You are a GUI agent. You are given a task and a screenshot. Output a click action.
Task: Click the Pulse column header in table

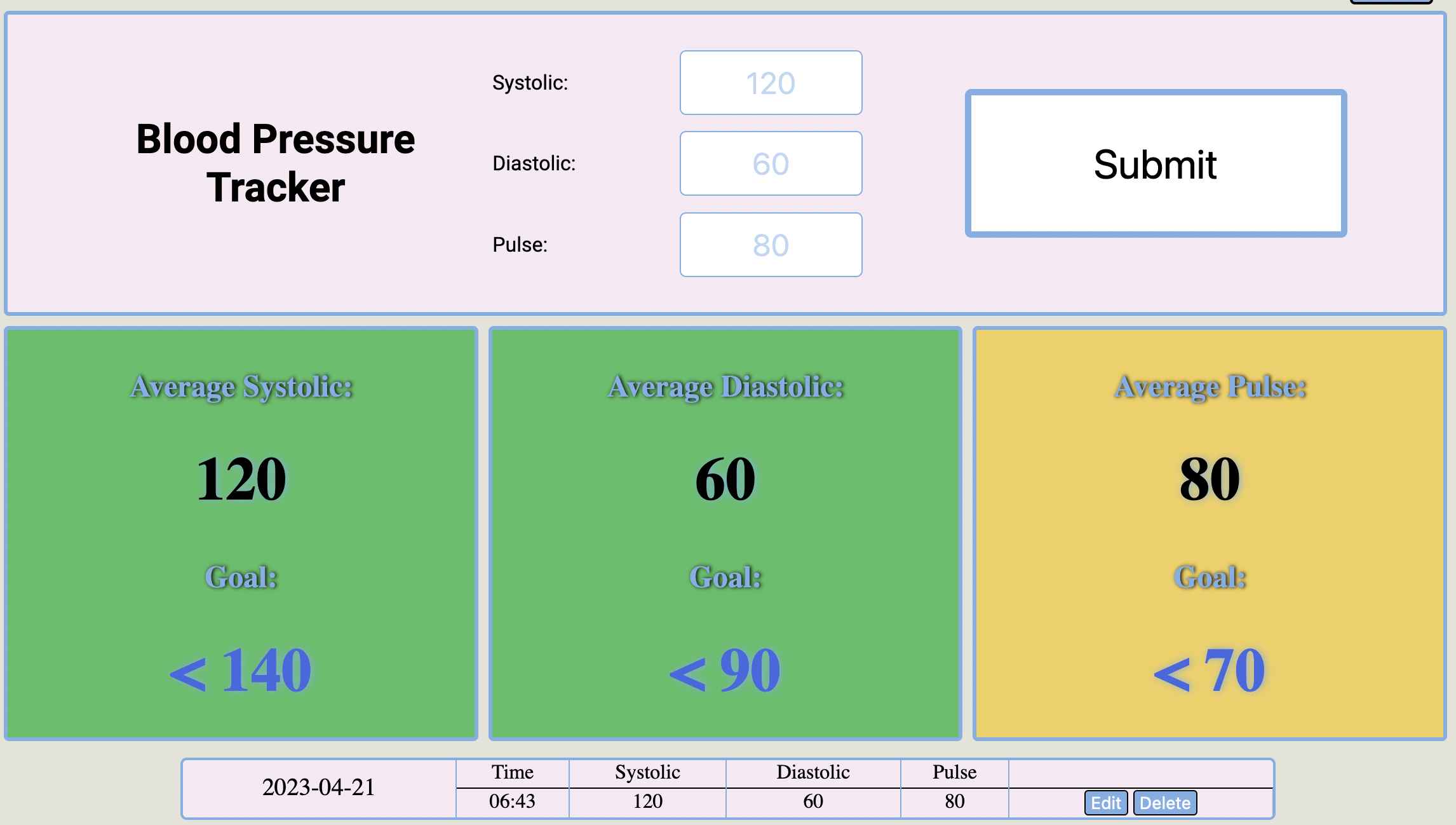click(x=954, y=772)
